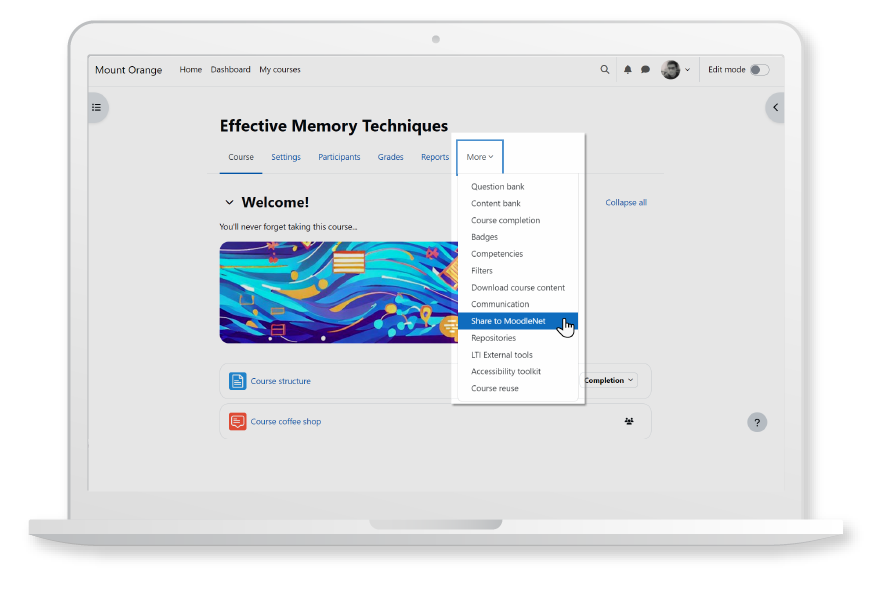Expand the right block drawer arrow

(775, 107)
